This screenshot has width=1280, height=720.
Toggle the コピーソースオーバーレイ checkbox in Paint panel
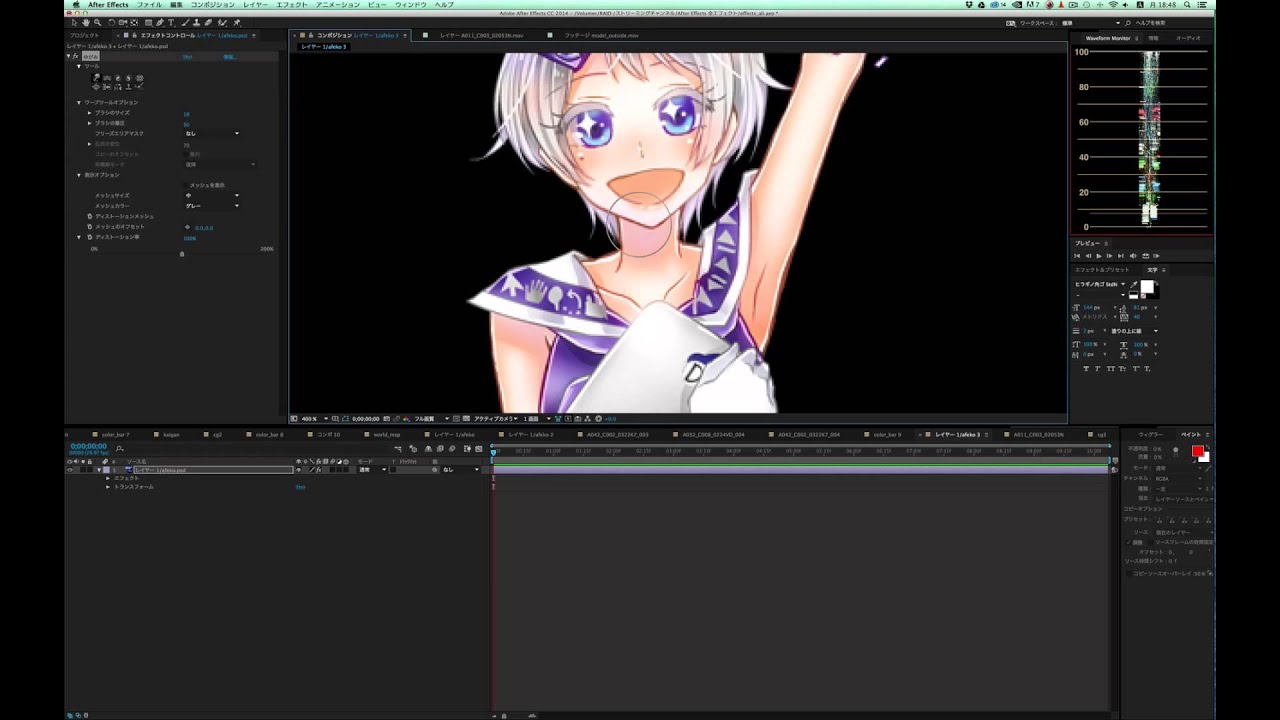point(1129,573)
